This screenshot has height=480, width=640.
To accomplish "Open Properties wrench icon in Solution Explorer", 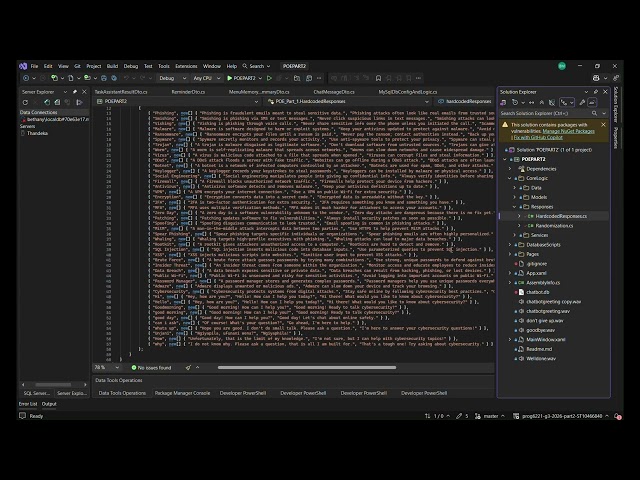I will tap(582, 102).
